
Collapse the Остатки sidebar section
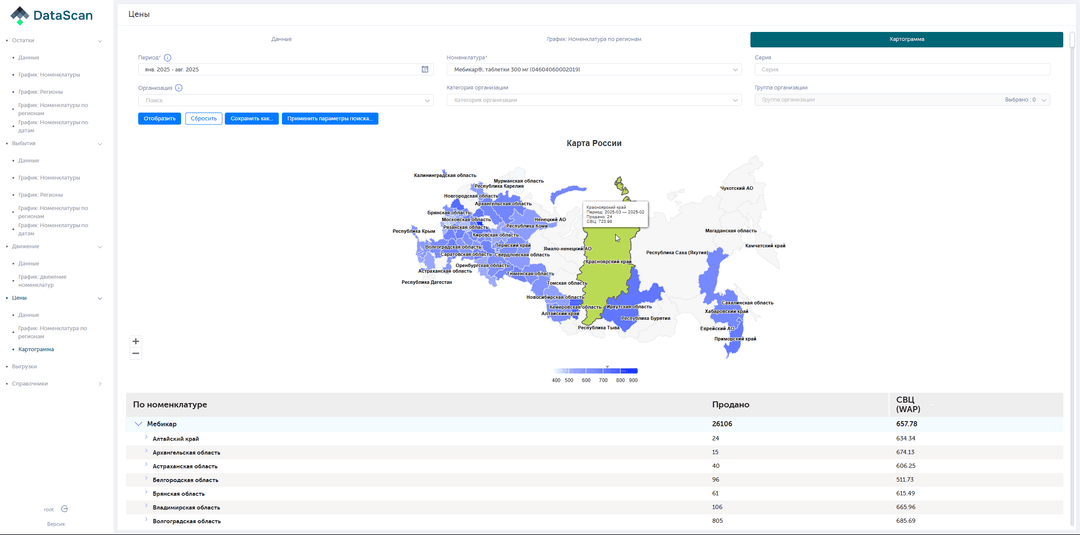(100, 41)
